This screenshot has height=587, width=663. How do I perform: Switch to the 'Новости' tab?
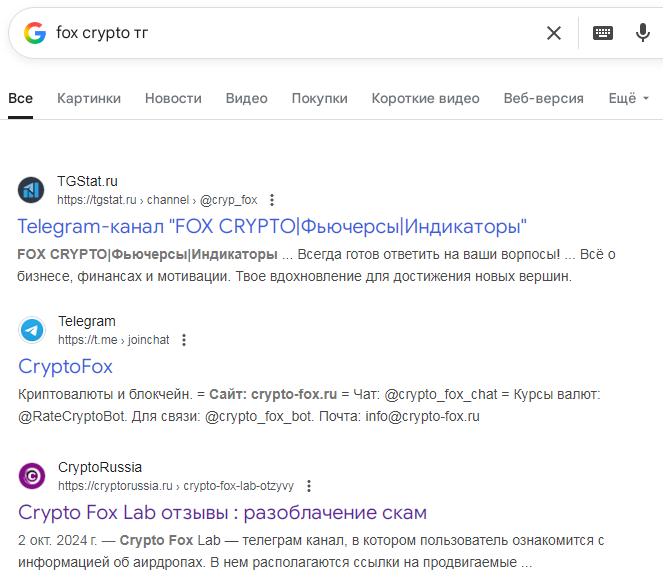coord(173,99)
